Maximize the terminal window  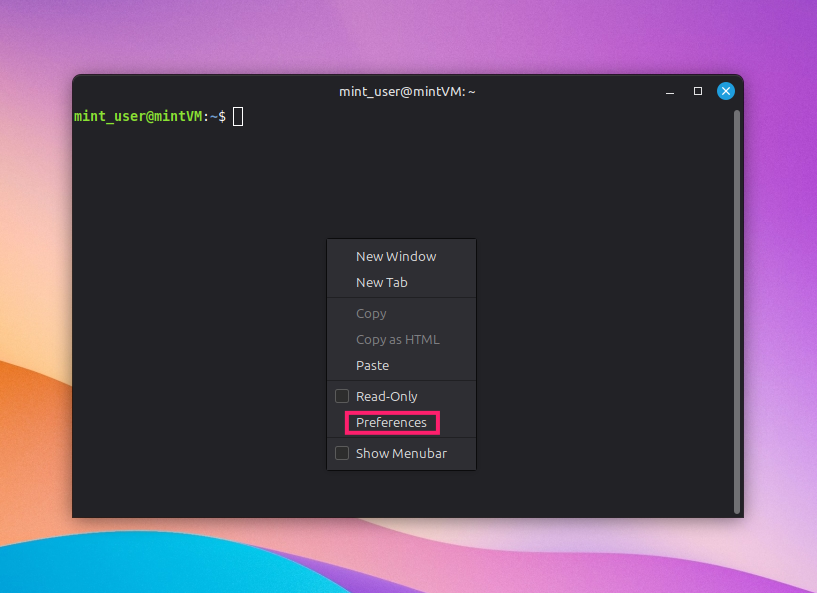click(698, 91)
